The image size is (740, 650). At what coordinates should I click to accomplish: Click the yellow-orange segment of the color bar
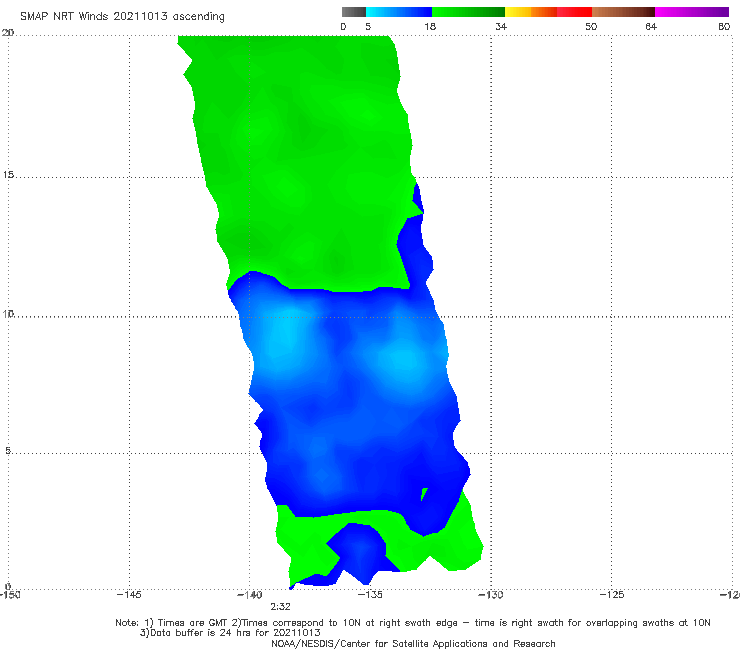[531, 12]
